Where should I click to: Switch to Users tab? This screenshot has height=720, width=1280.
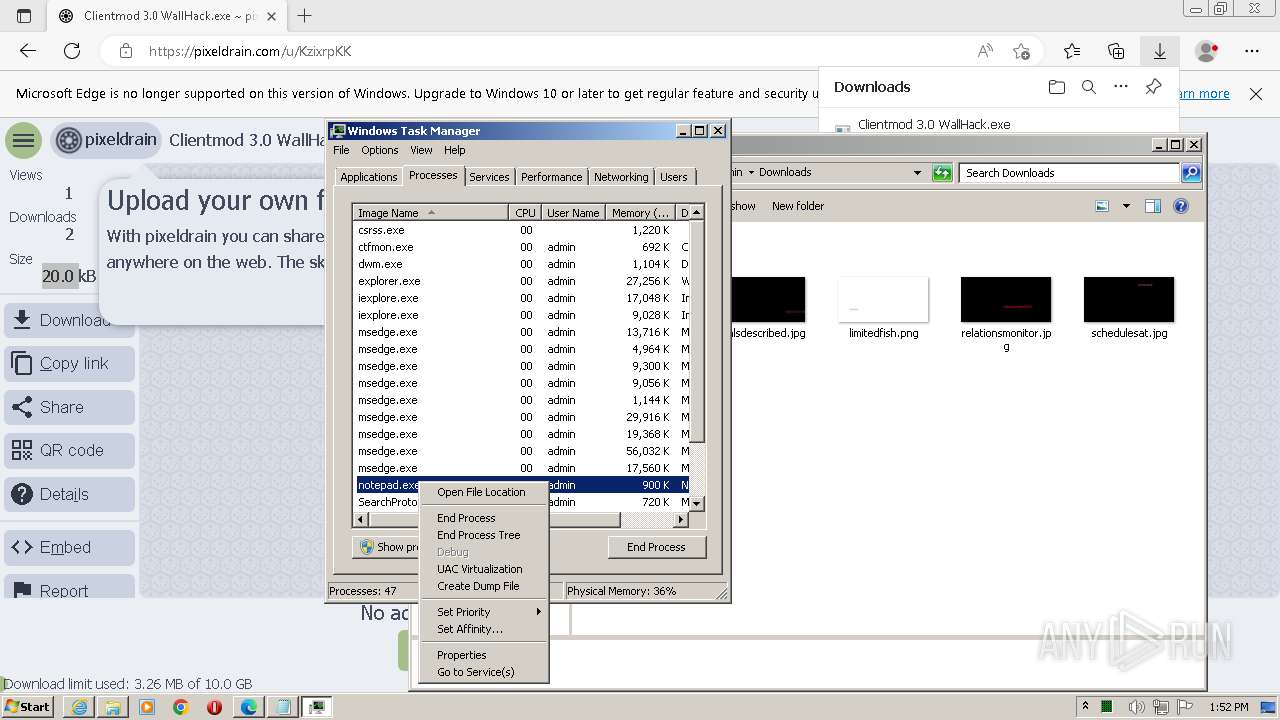[x=674, y=177]
